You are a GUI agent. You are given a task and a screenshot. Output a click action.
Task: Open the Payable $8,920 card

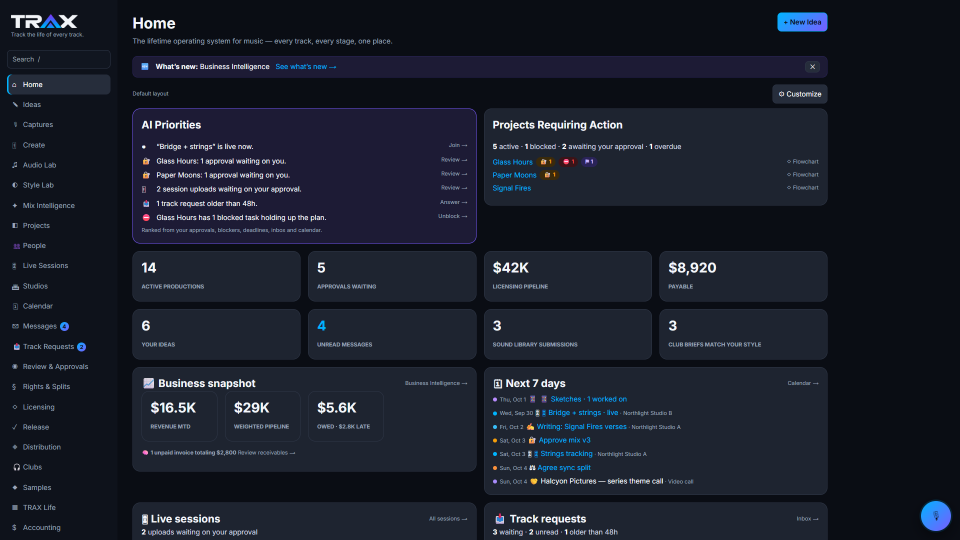tap(743, 276)
